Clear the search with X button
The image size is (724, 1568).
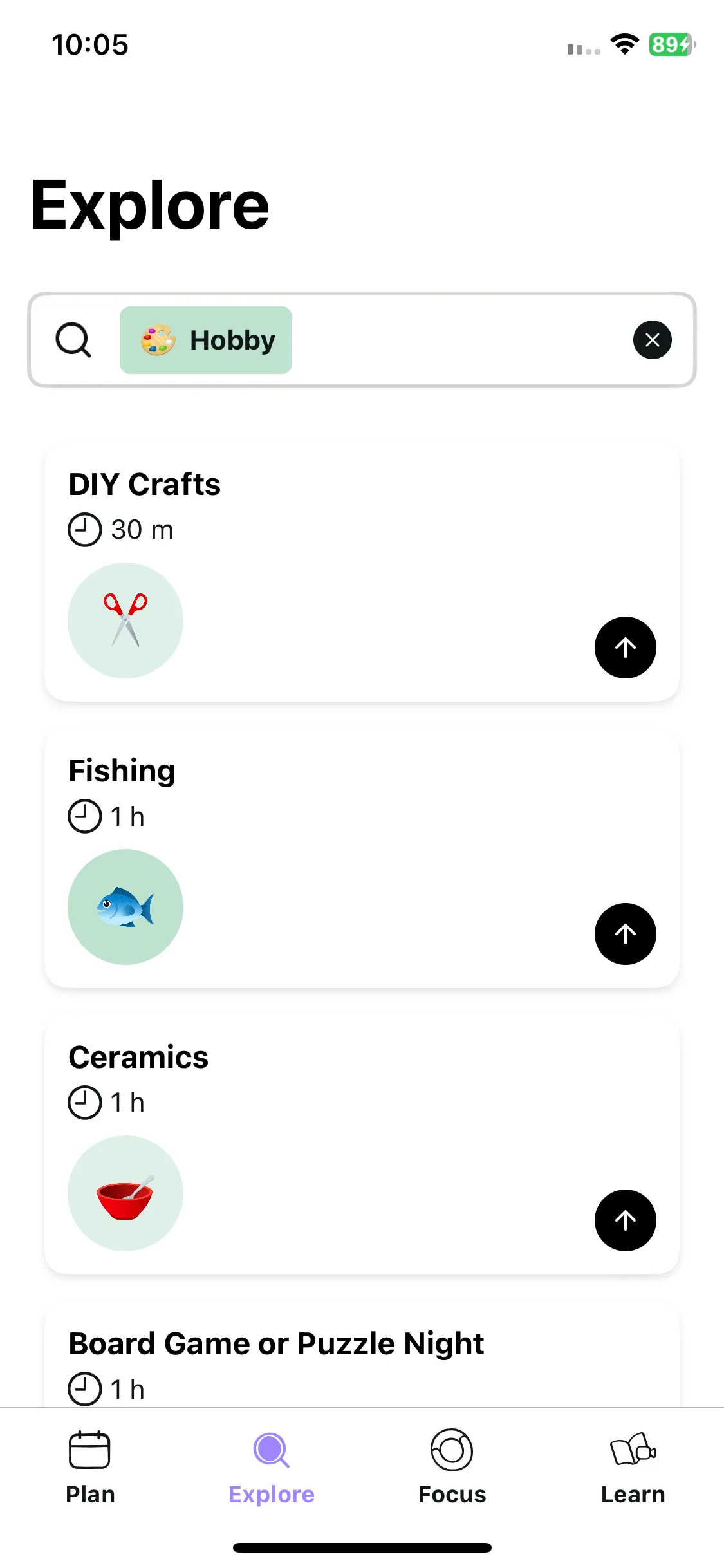click(x=652, y=340)
